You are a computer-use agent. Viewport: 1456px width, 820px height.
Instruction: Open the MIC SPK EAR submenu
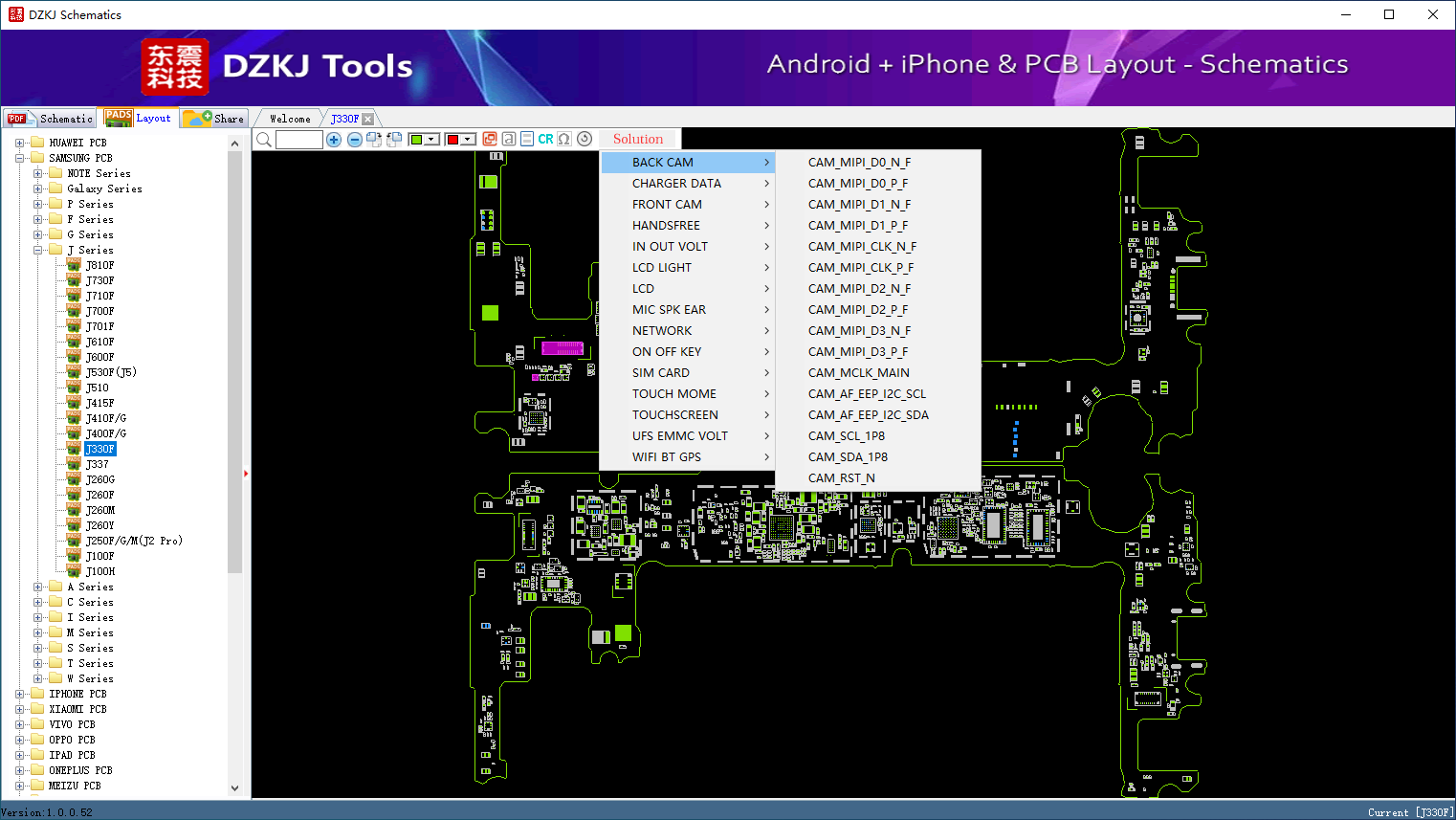[x=687, y=310]
